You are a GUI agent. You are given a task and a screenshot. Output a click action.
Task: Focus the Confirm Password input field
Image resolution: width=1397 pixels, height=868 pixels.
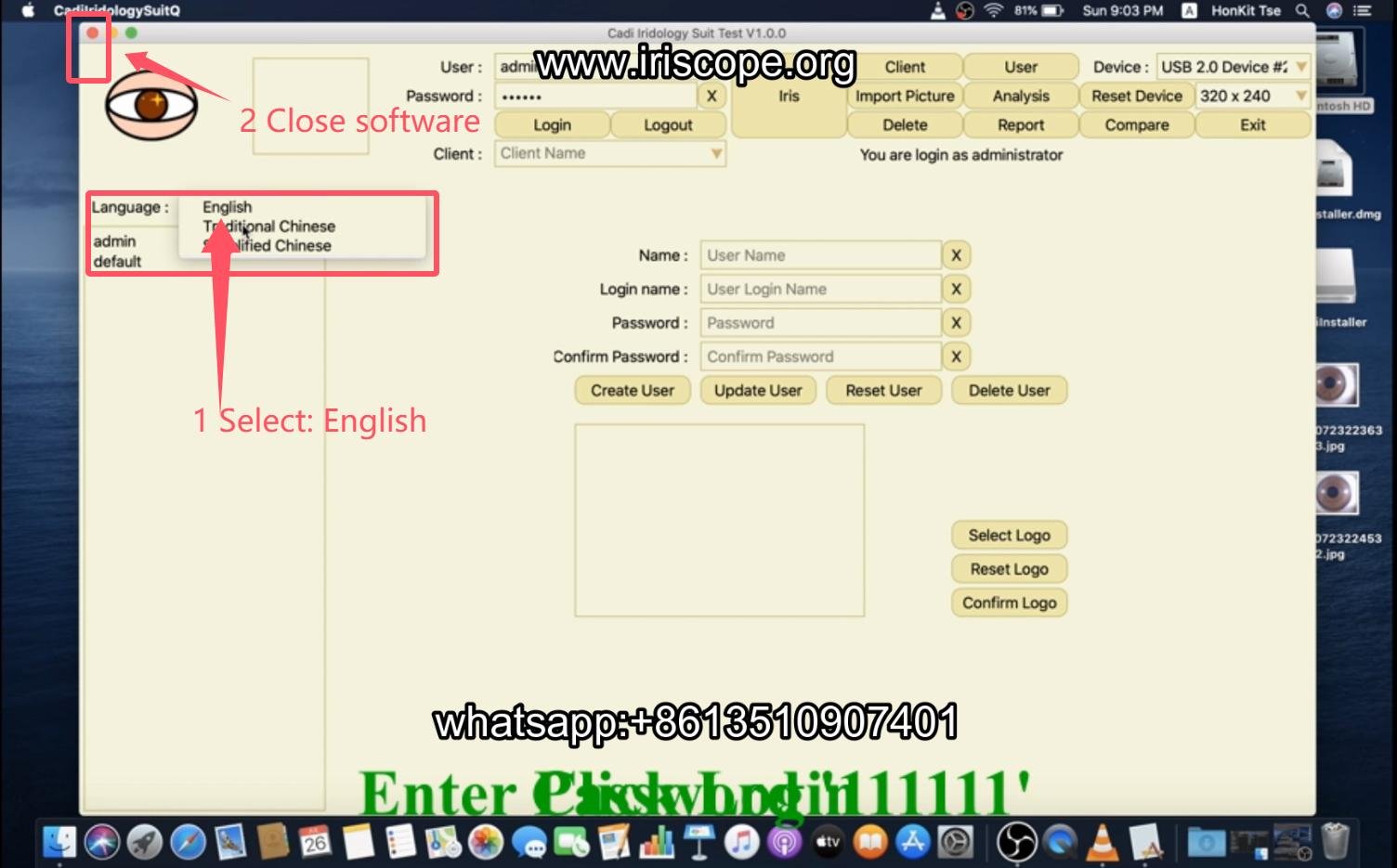(x=821, y=356)
